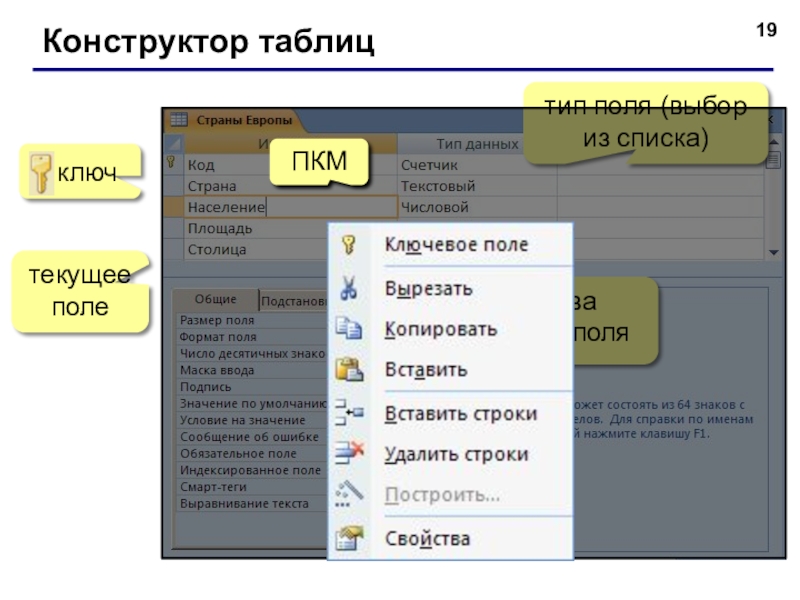Click the clipboard icon for Вставить
This screenshot has width=800, height=600.
(x=349, y=369)
